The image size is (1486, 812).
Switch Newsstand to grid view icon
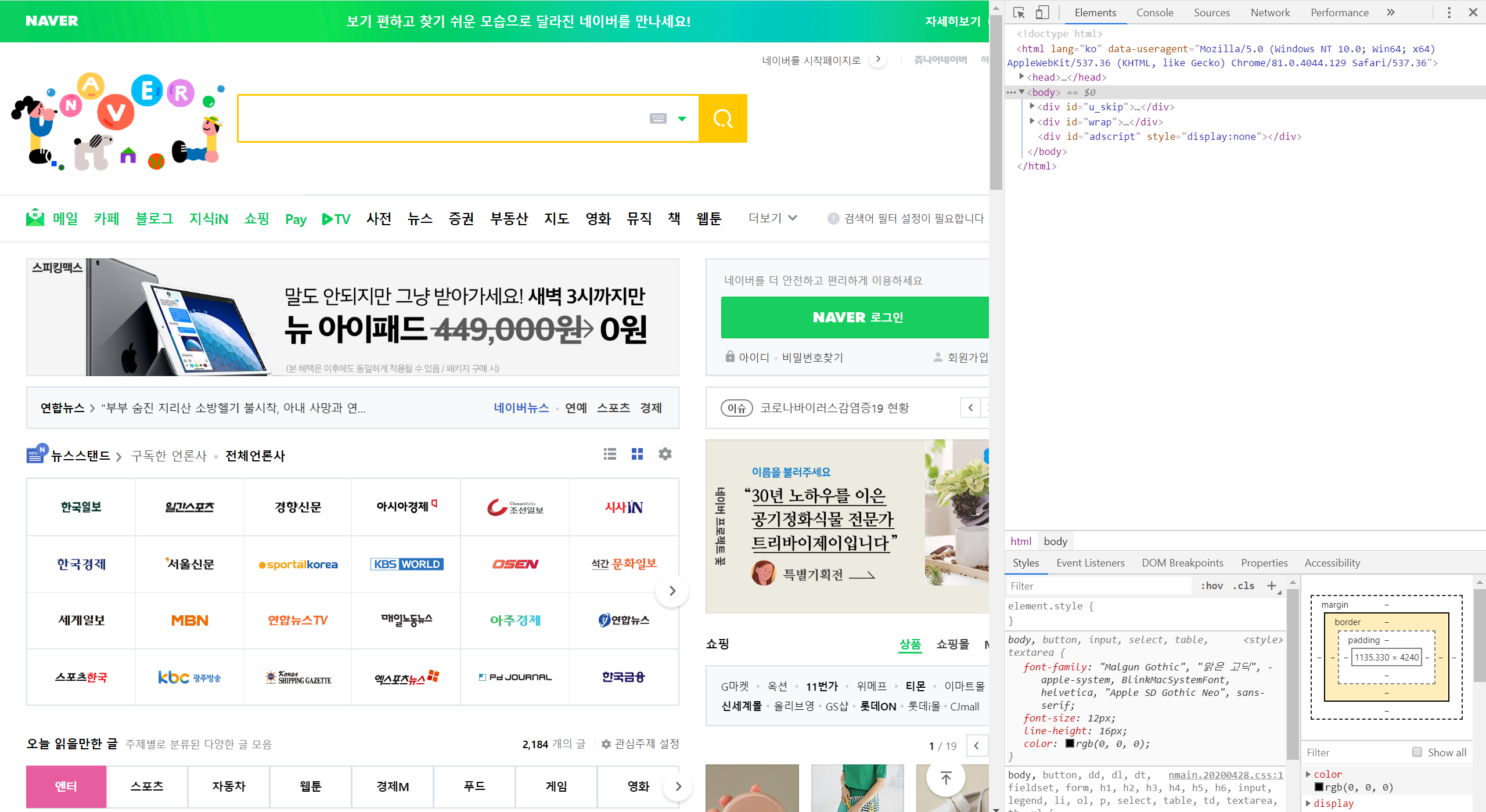[637, 454]
